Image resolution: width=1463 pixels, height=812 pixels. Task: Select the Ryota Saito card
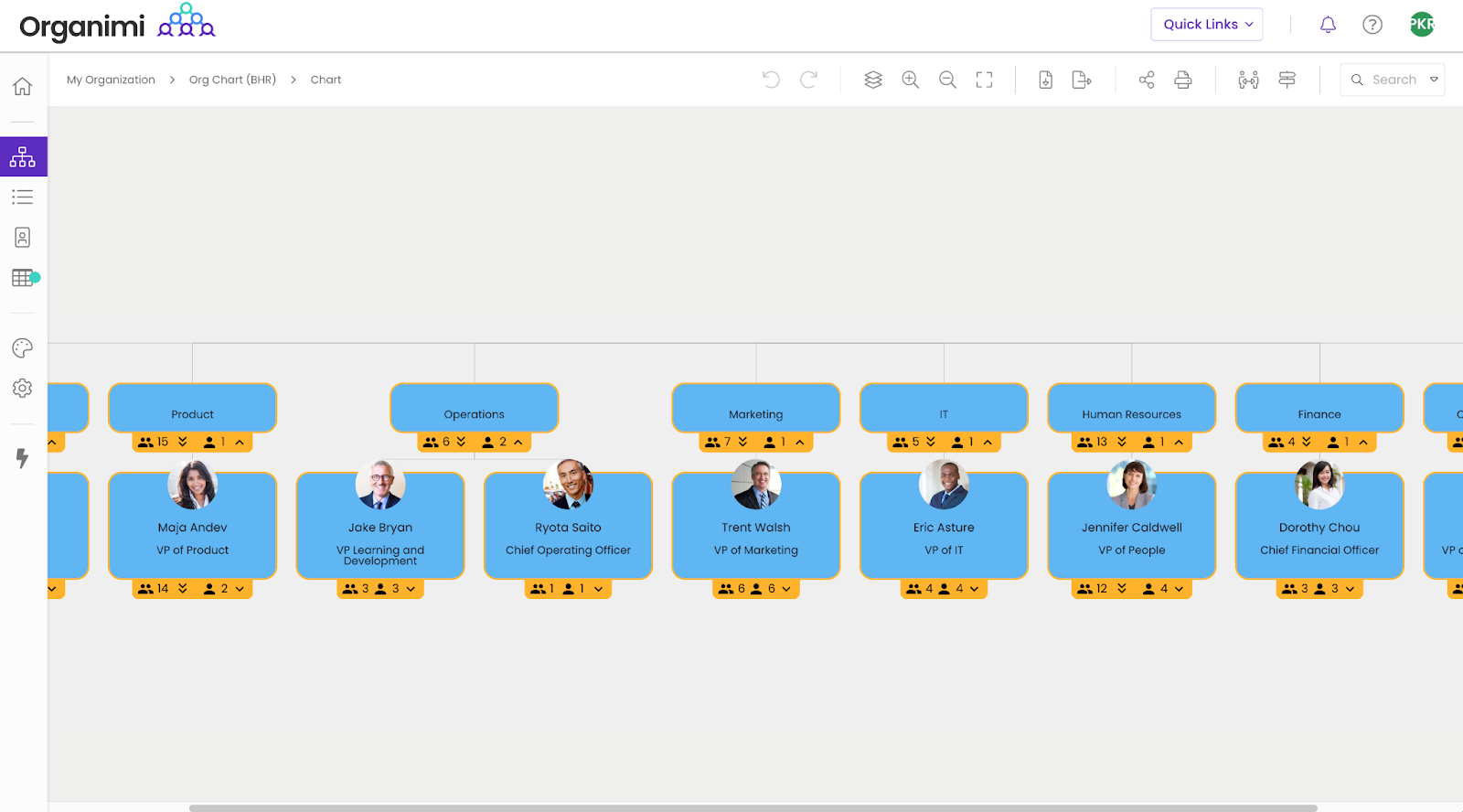coord(568,535)
